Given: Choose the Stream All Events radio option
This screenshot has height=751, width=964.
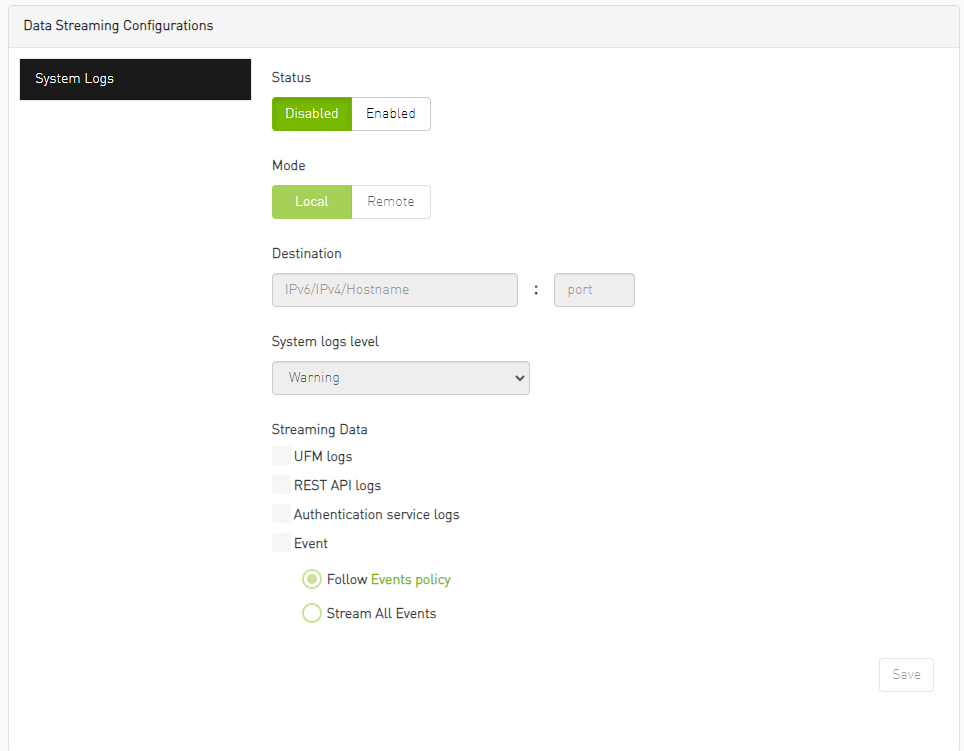Looking at the screenshot, I should point(312,613).
